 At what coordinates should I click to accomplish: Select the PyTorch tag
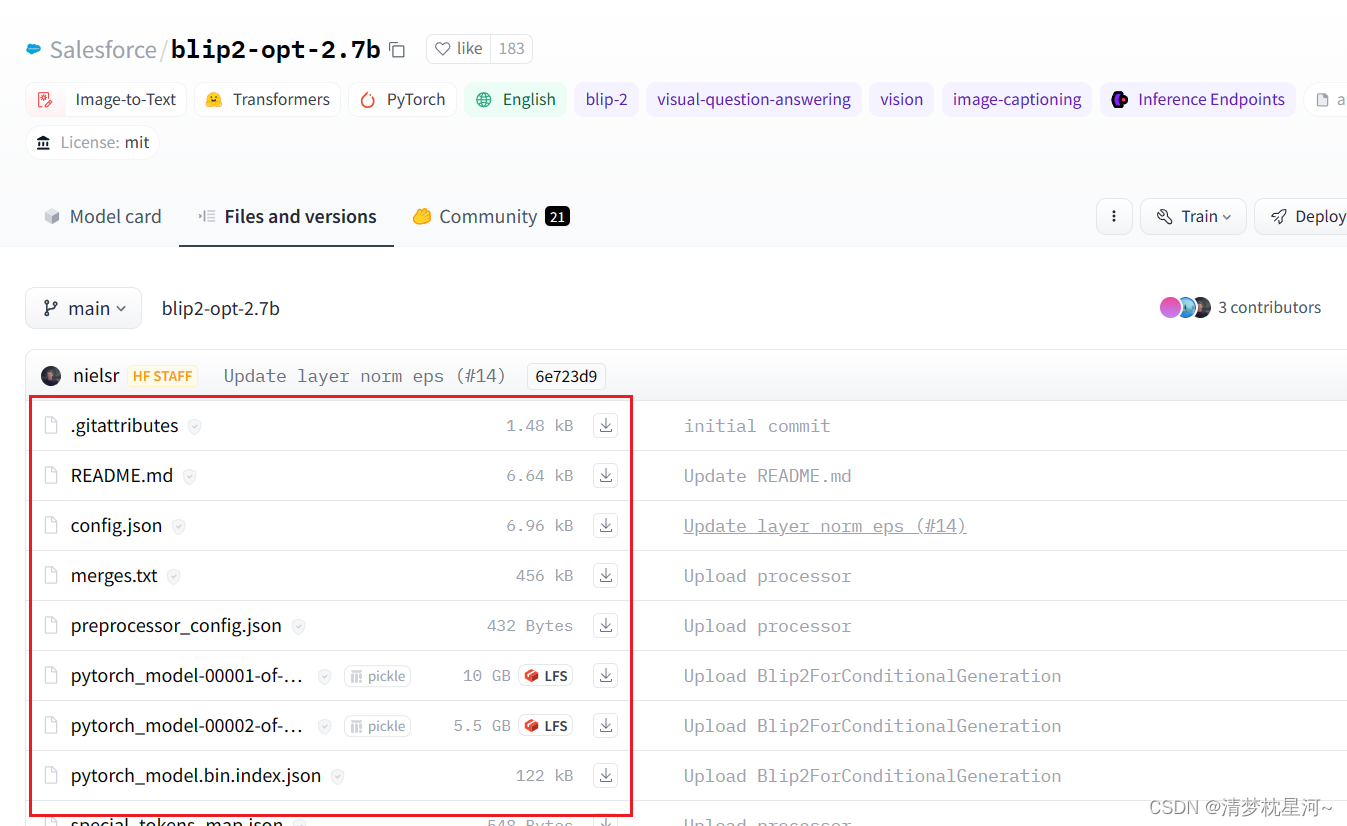coord(402,99)
